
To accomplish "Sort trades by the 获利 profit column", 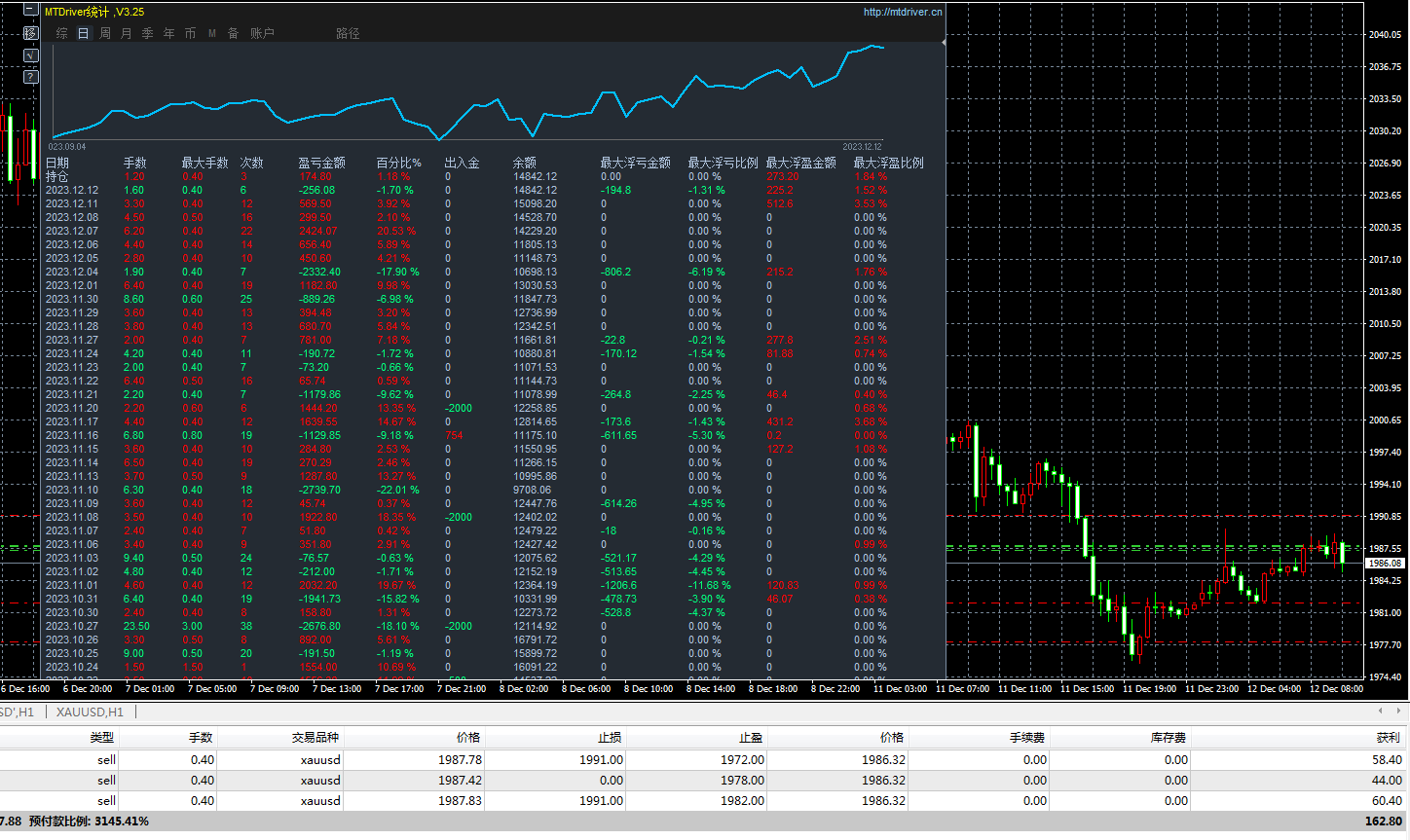I will click(1389, 738).
